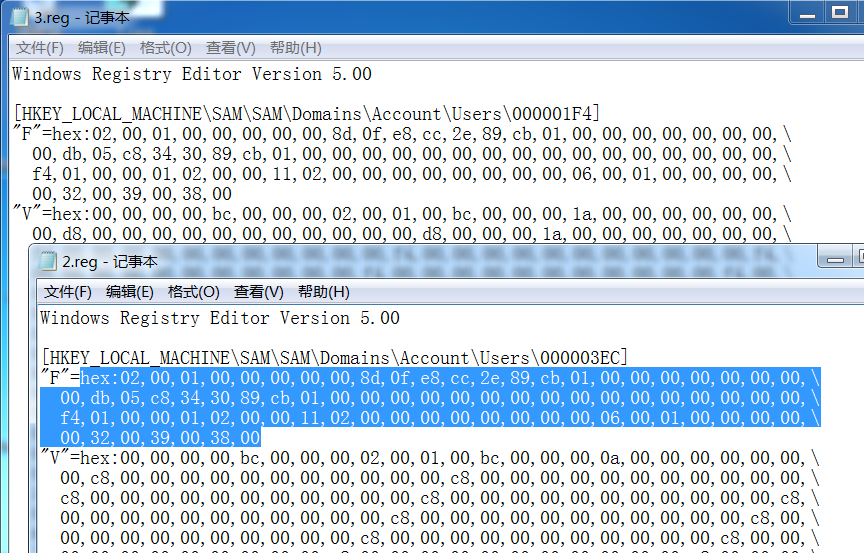The image size is (864, 553).
Task: Maximize the 3.reg Notepad window
Action: (840, 13)
